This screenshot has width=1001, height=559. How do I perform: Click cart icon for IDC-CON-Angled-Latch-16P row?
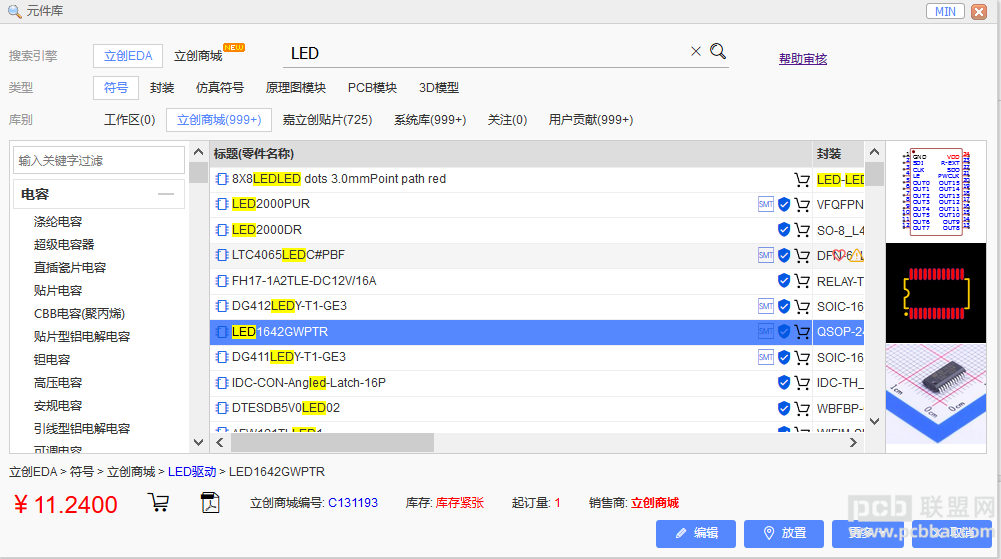click(x=802, y=383)
